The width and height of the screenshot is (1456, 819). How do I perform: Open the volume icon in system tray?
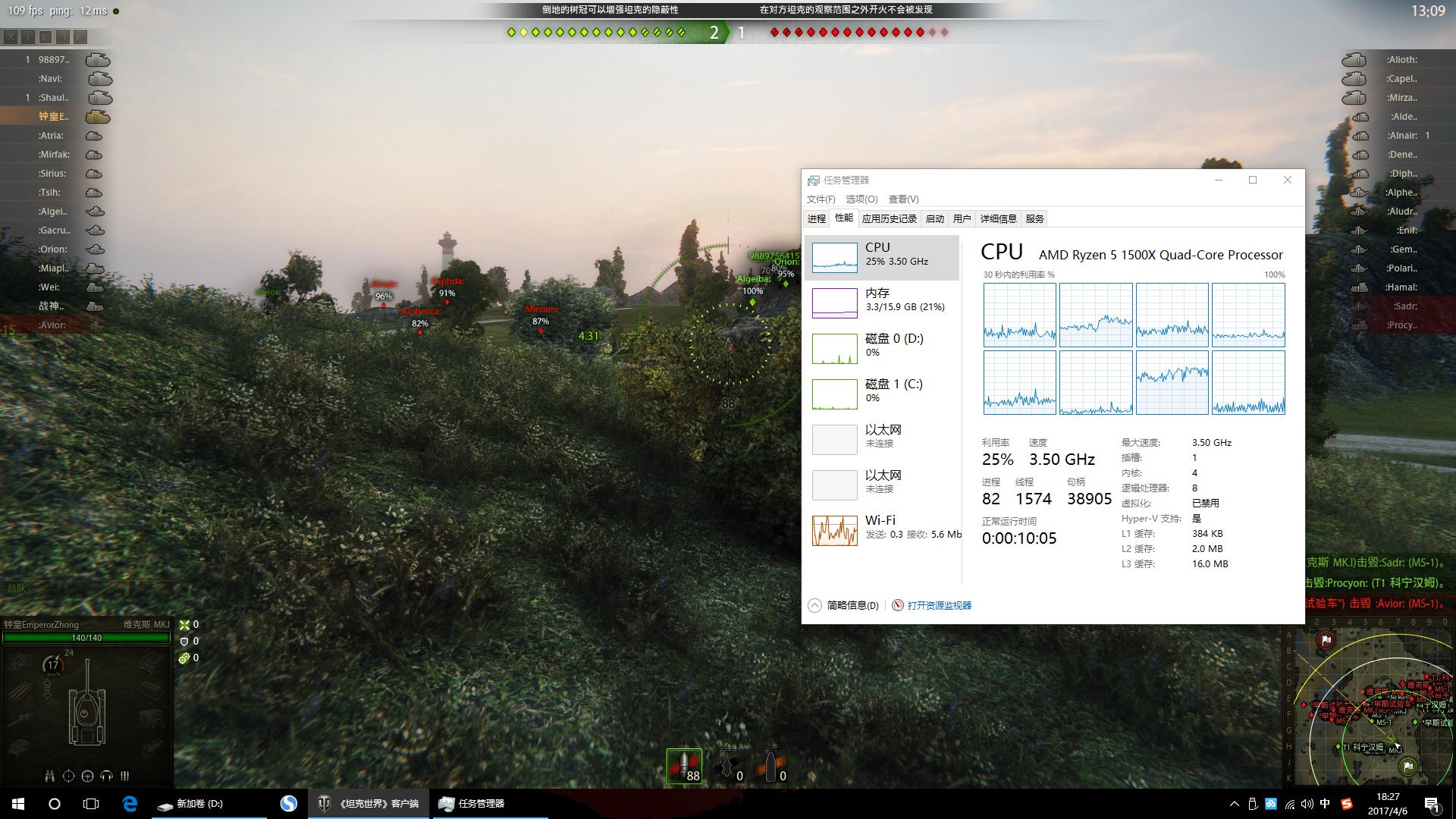click(1307, 804)
